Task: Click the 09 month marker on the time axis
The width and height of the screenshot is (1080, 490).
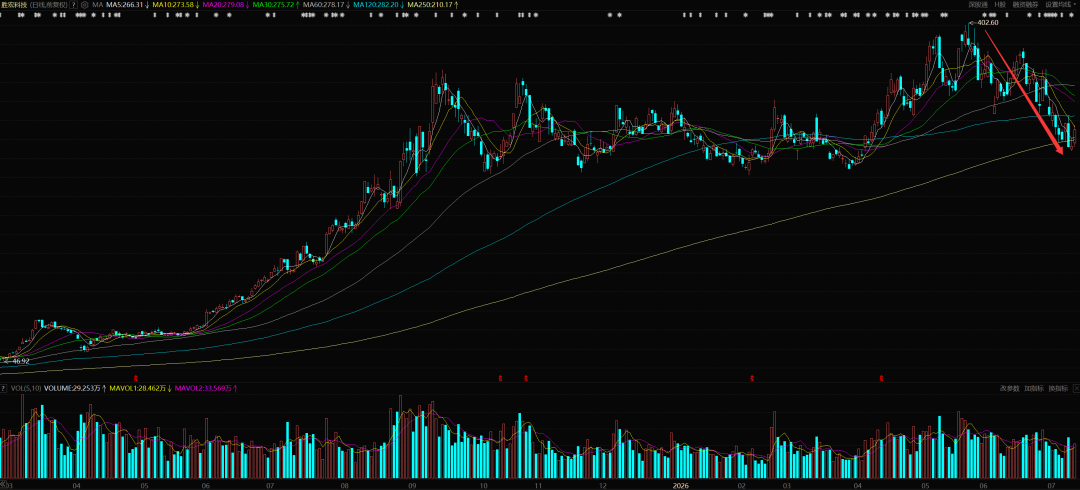Action: tap(411, 485)
